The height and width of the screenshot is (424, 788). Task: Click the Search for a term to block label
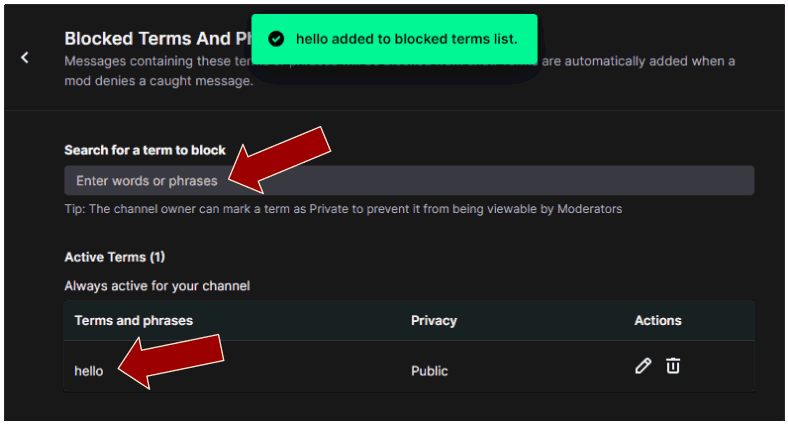pos(145,150)
